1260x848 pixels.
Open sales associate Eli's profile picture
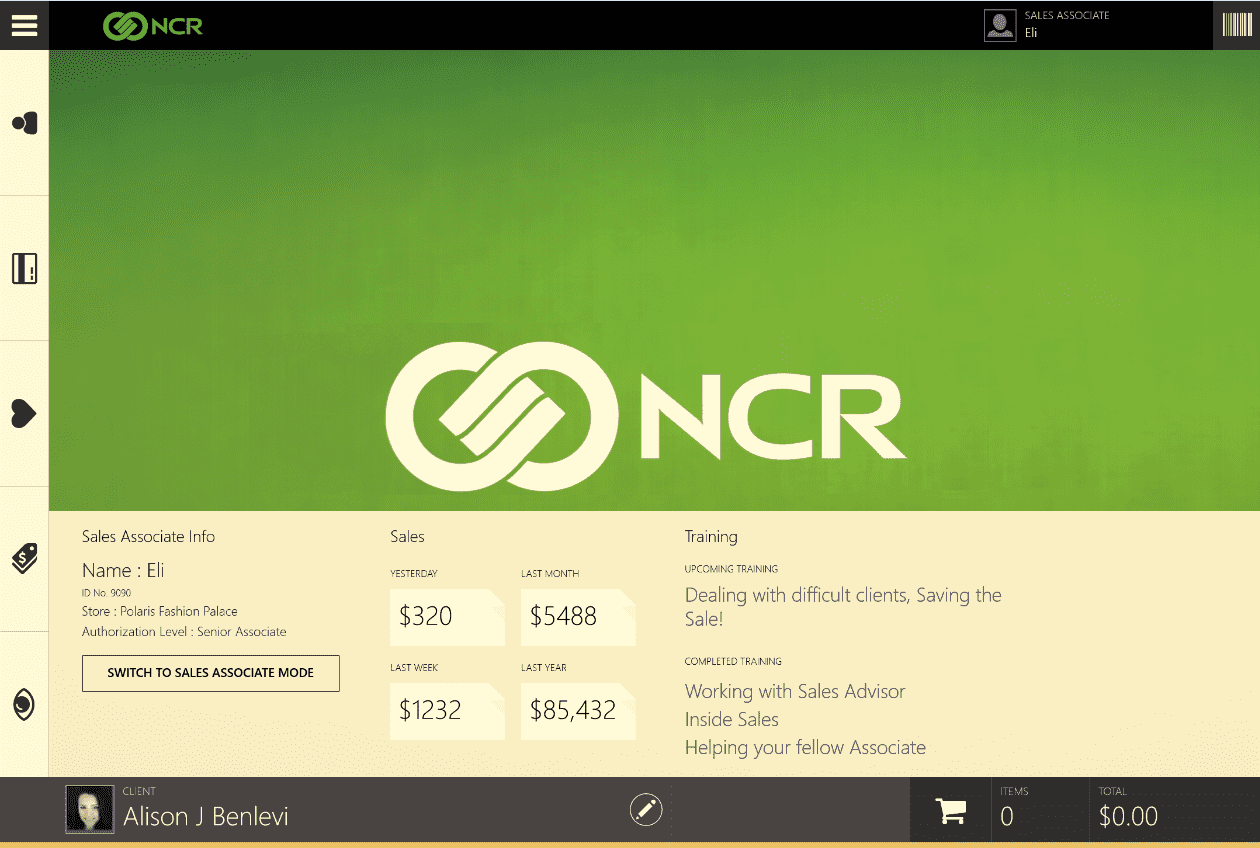[x=999, y=24]
